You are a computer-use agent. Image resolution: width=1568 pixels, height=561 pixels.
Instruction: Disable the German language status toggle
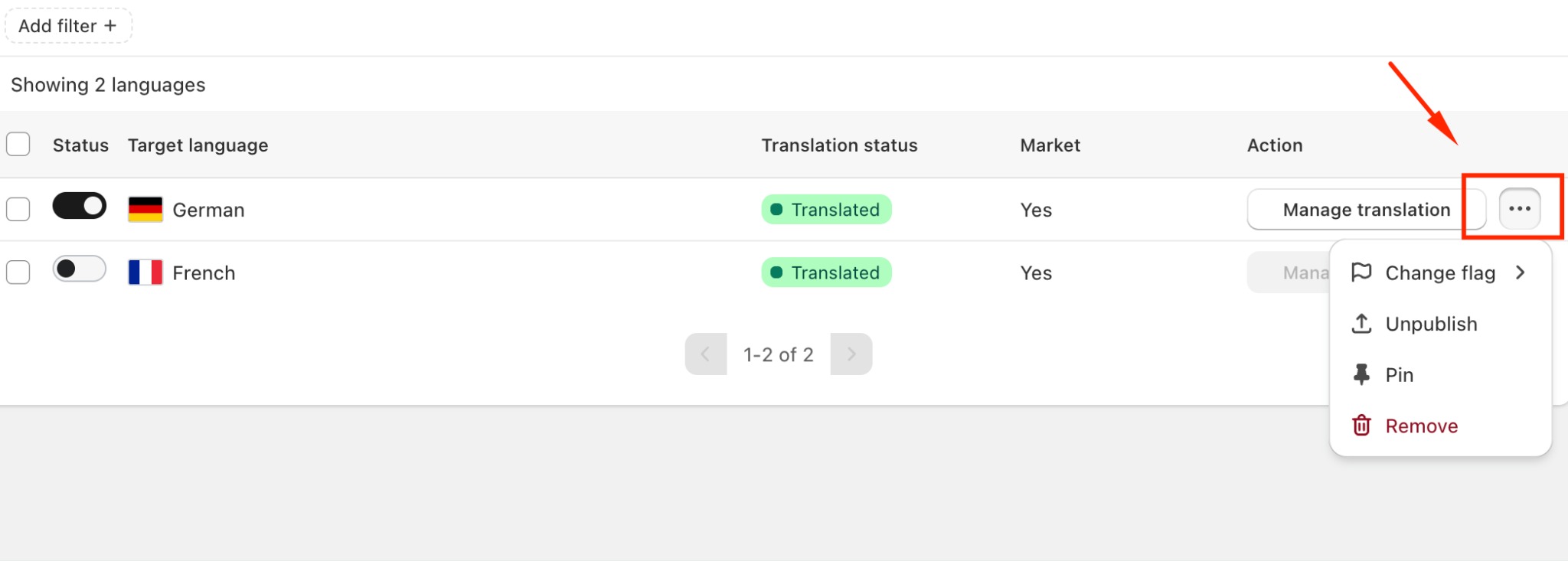tap(80, 206)
